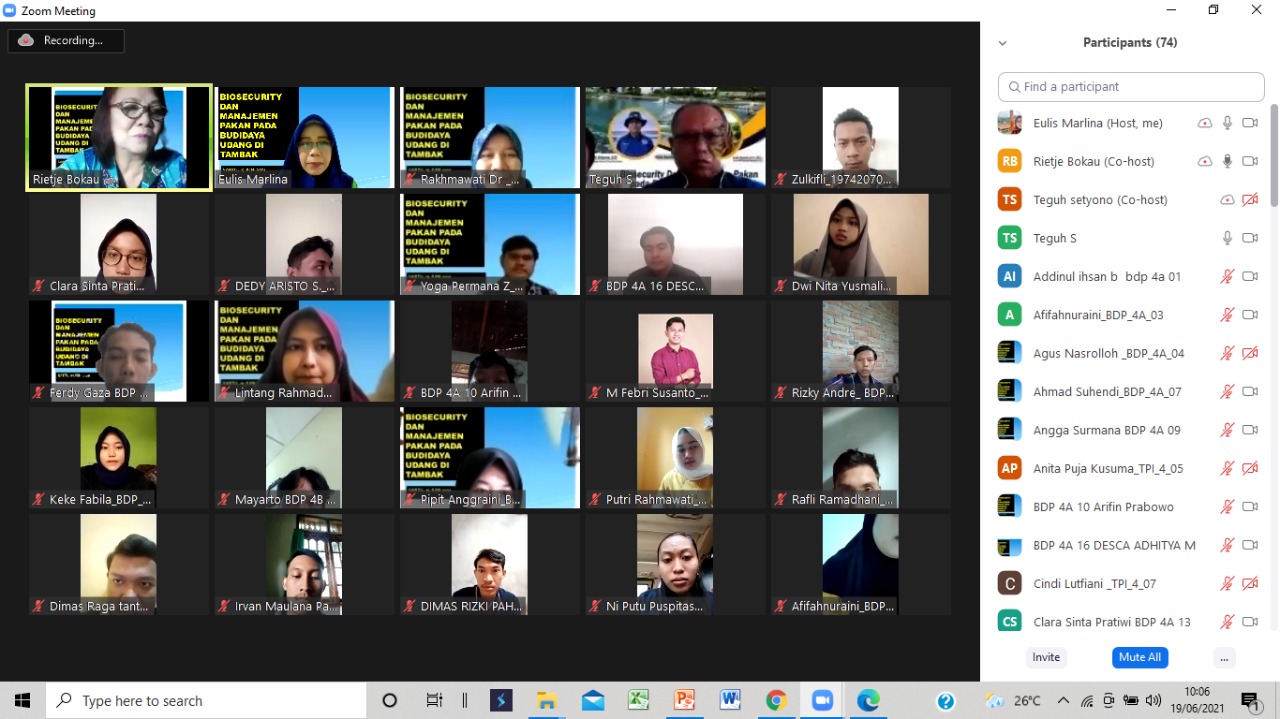The height and width of the screenshot is (719, 1280).
Task: Toggle mute for Anita Puja Kusuma
Action: click(x=1227, y=468)
